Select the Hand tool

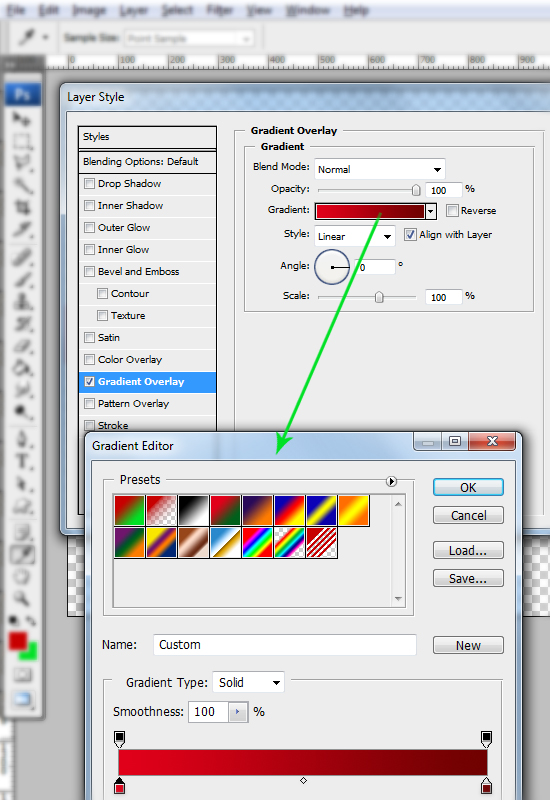pos(21,577)
